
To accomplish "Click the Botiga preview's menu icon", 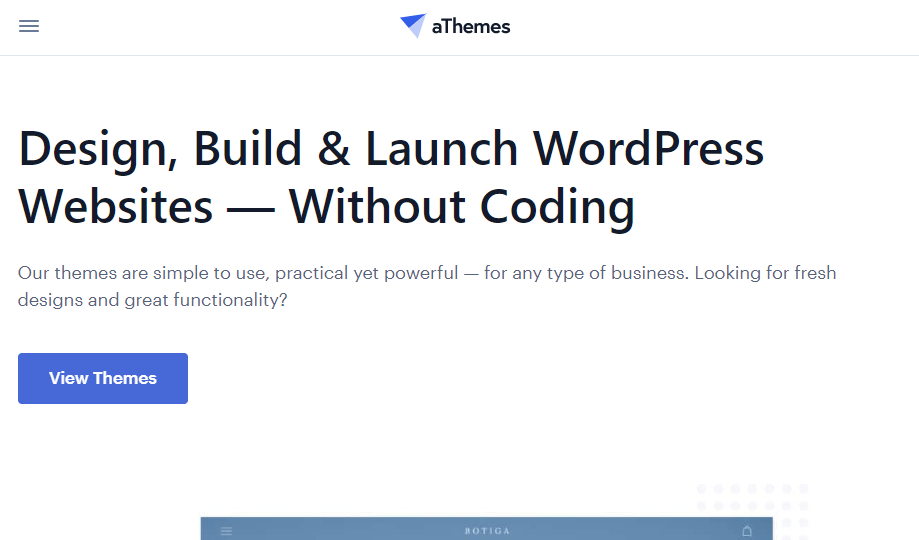I will click(x=226, y=531).
